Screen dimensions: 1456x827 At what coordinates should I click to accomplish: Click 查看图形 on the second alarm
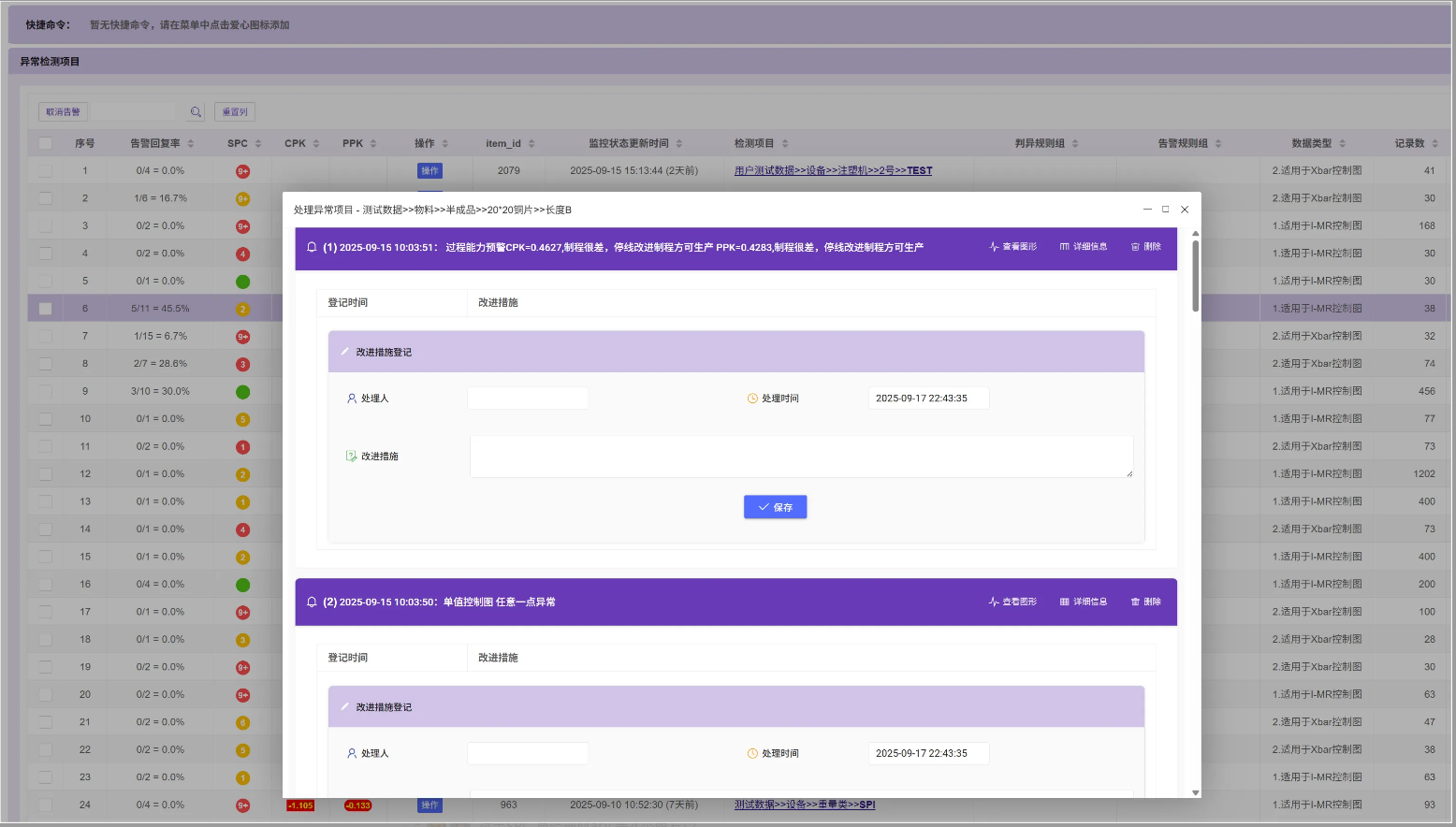point(1012,602)
